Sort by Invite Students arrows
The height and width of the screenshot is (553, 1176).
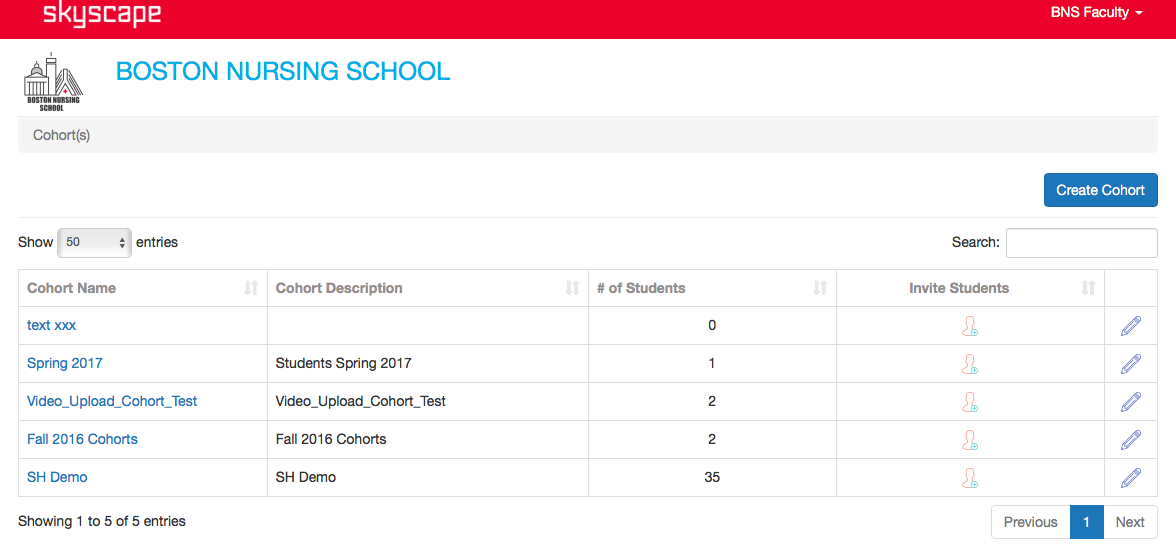pos(1088,287)
